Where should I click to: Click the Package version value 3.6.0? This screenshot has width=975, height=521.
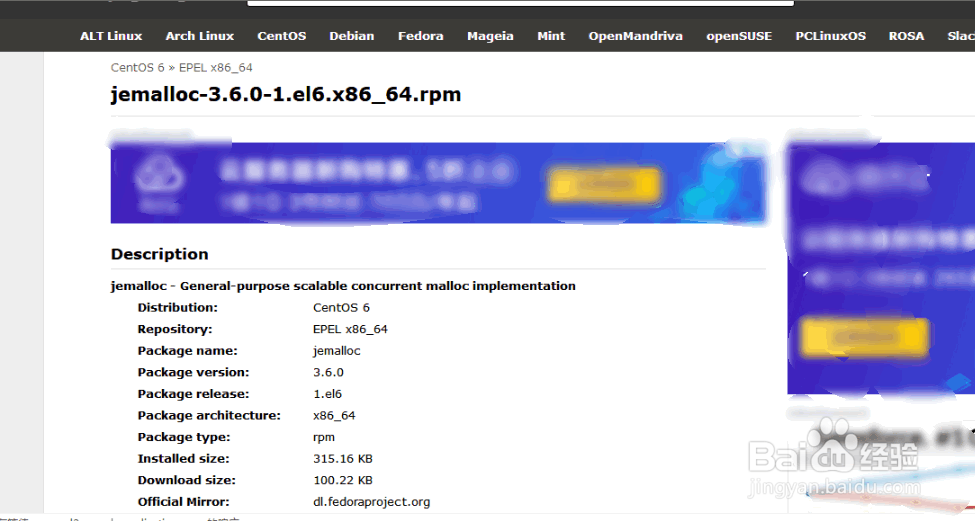pyautogui.click(x=328, y=372)
